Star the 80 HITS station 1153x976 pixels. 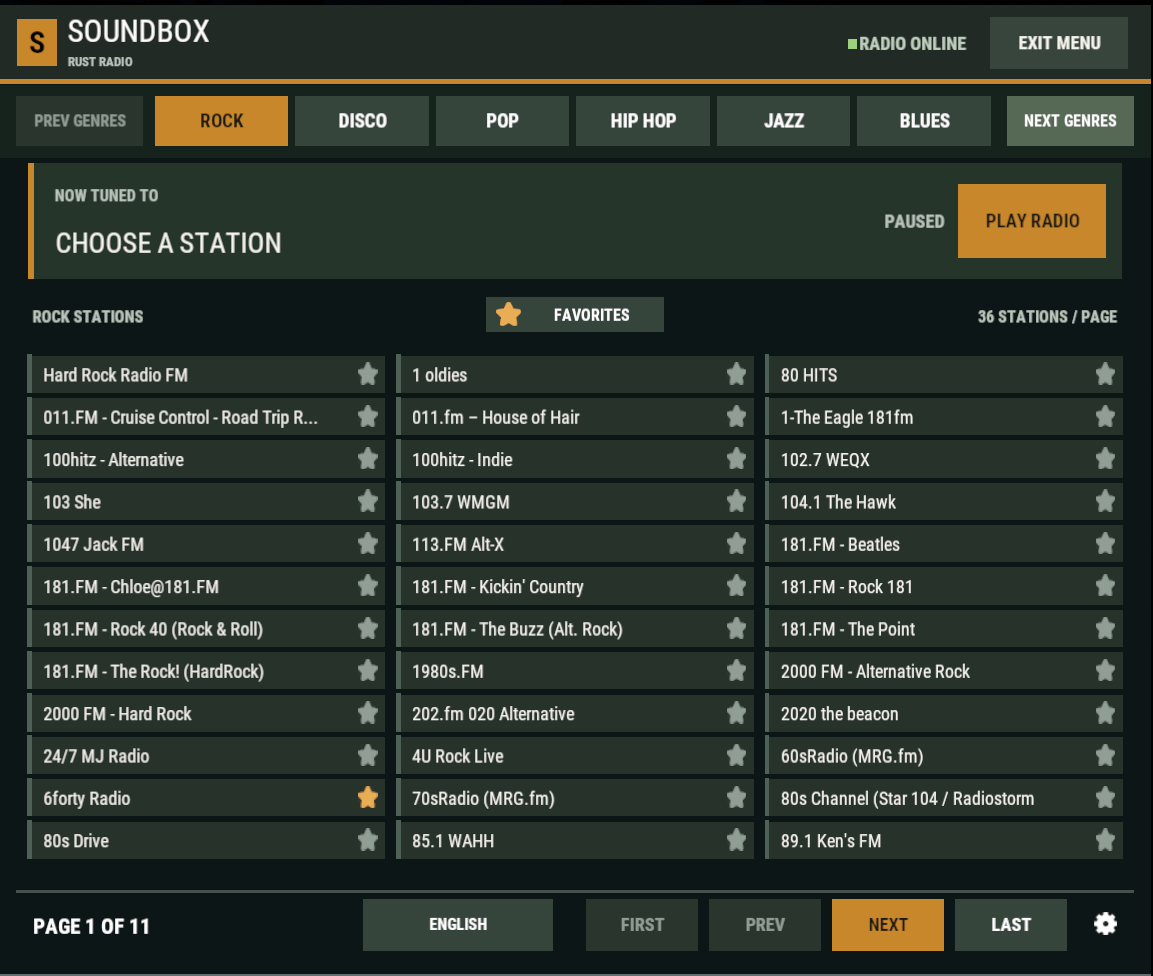1105,374
